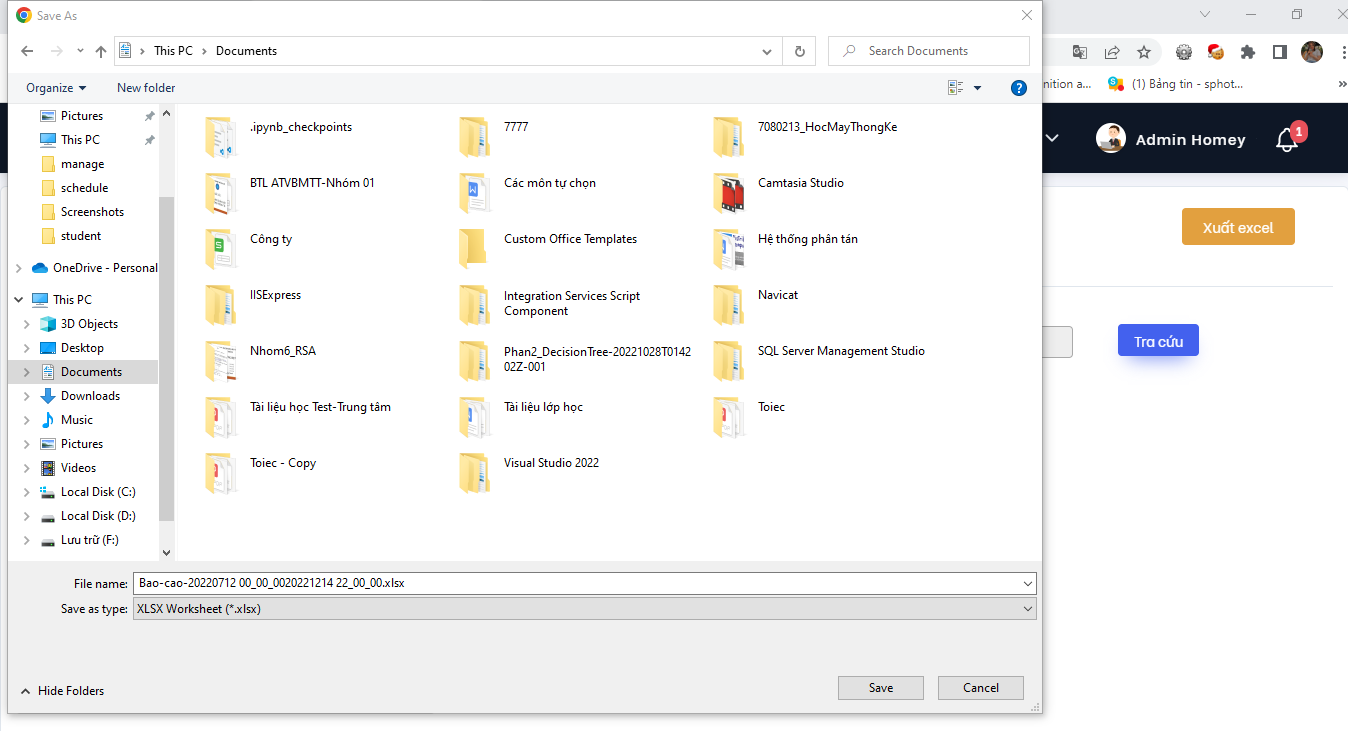Screen dimensions: 1348x731
Task: Click the Chrome bookmark star icon
Action: (x=1144, y=52)
